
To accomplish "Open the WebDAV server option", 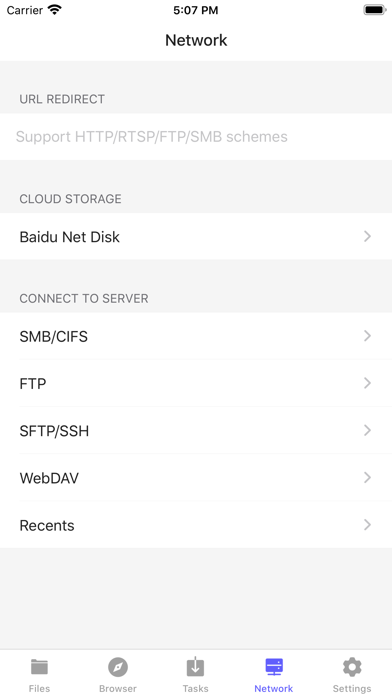I will point(196,478).
